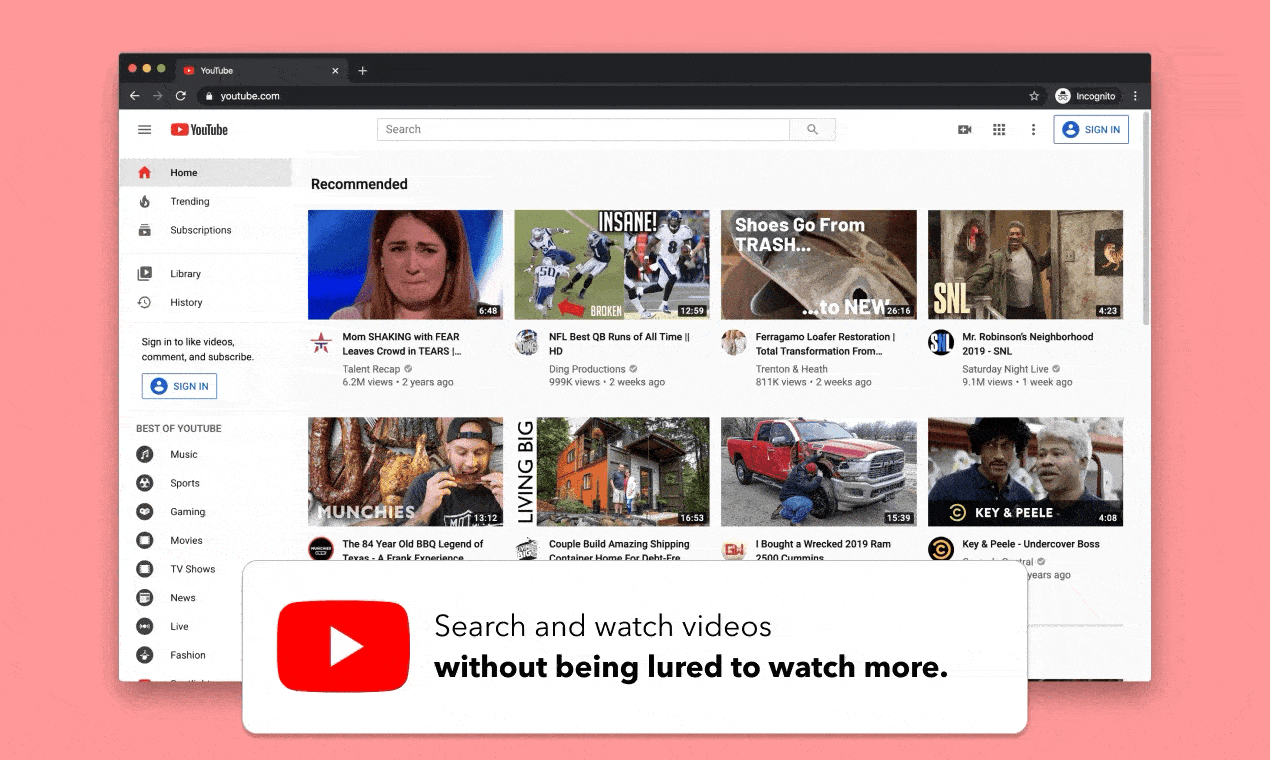Click the Live category icon

[145, 626]
